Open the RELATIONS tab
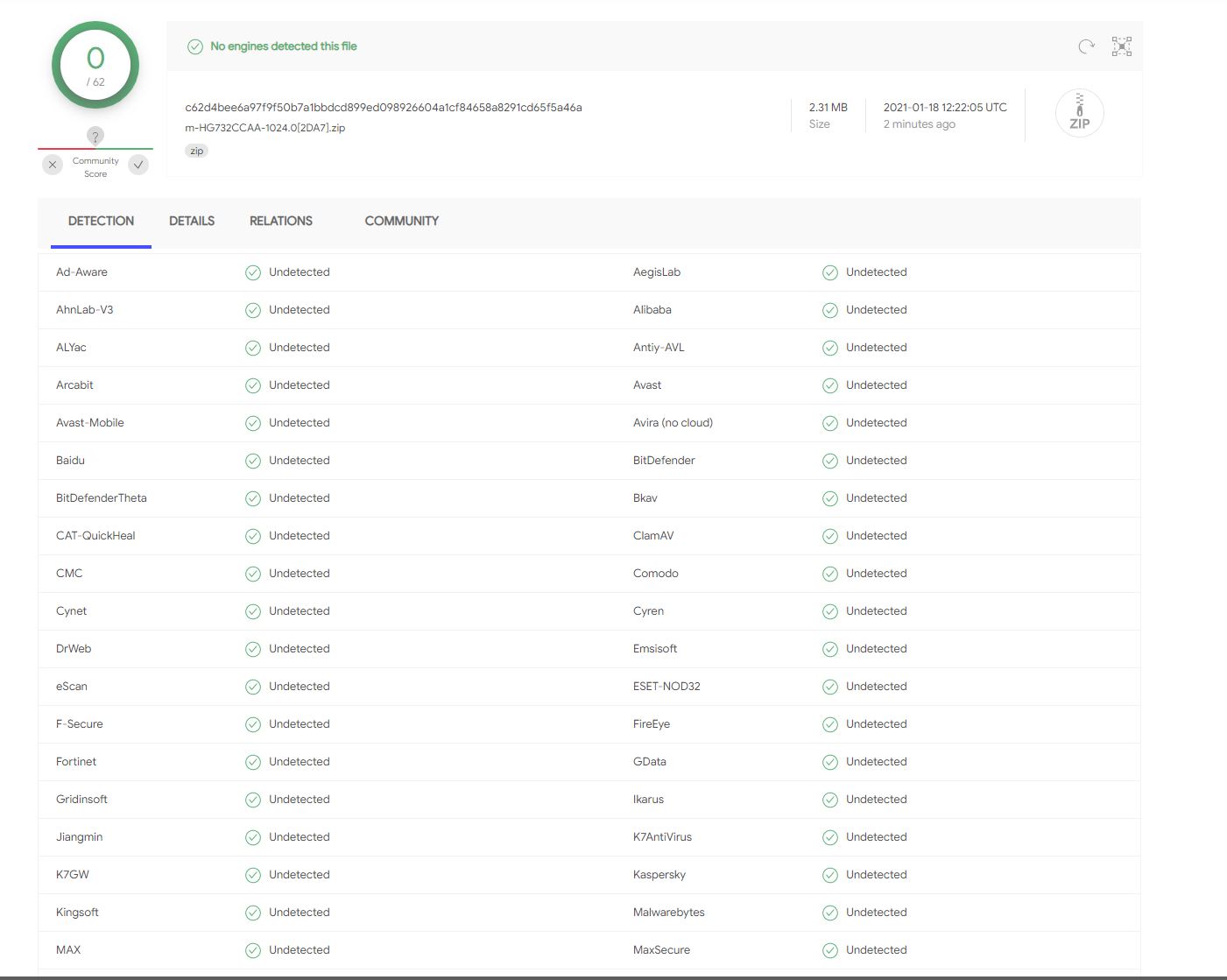The width and height of the screenshot is (1227, 980). coord(281,221)
